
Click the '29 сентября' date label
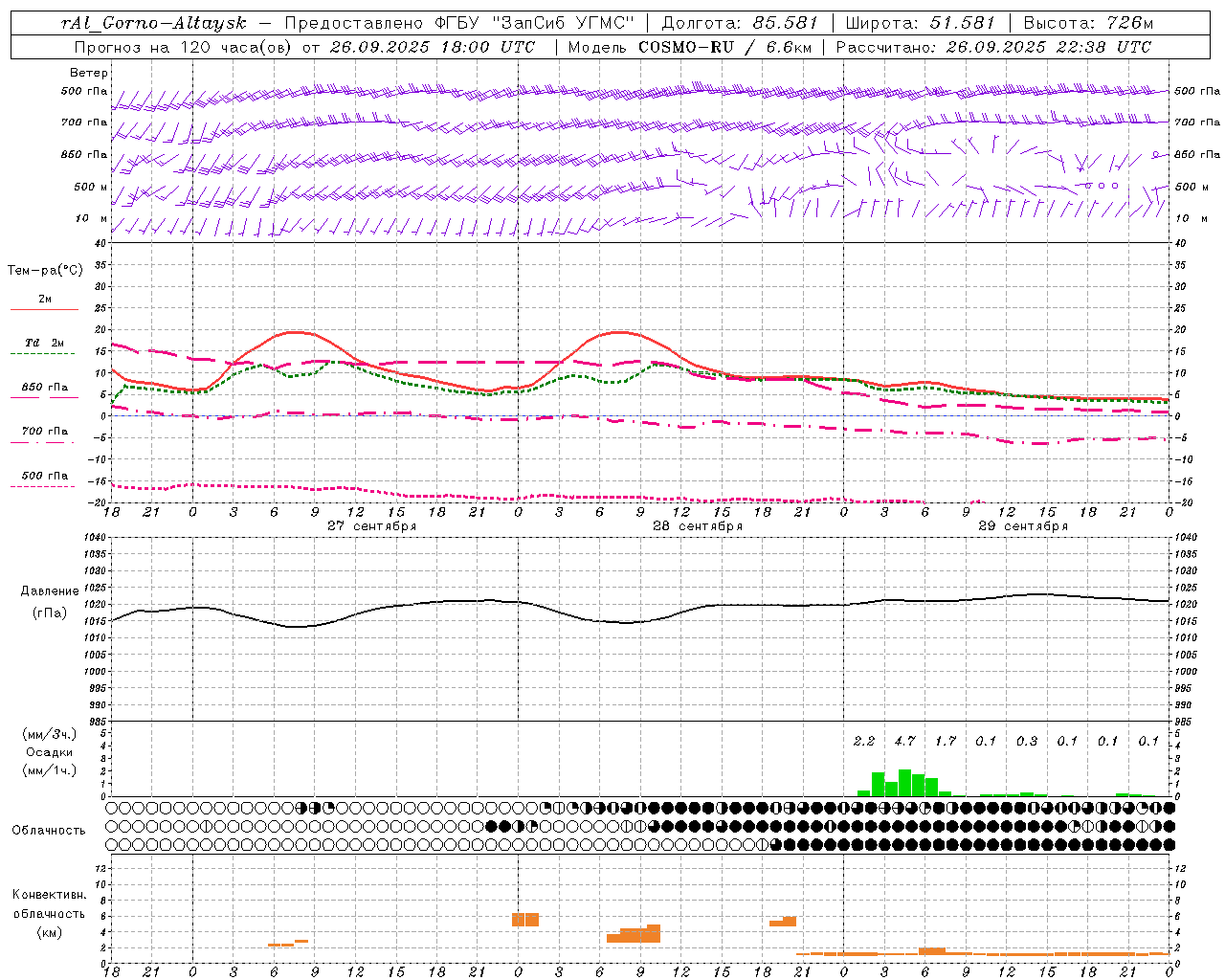[x=1023, y=526]
